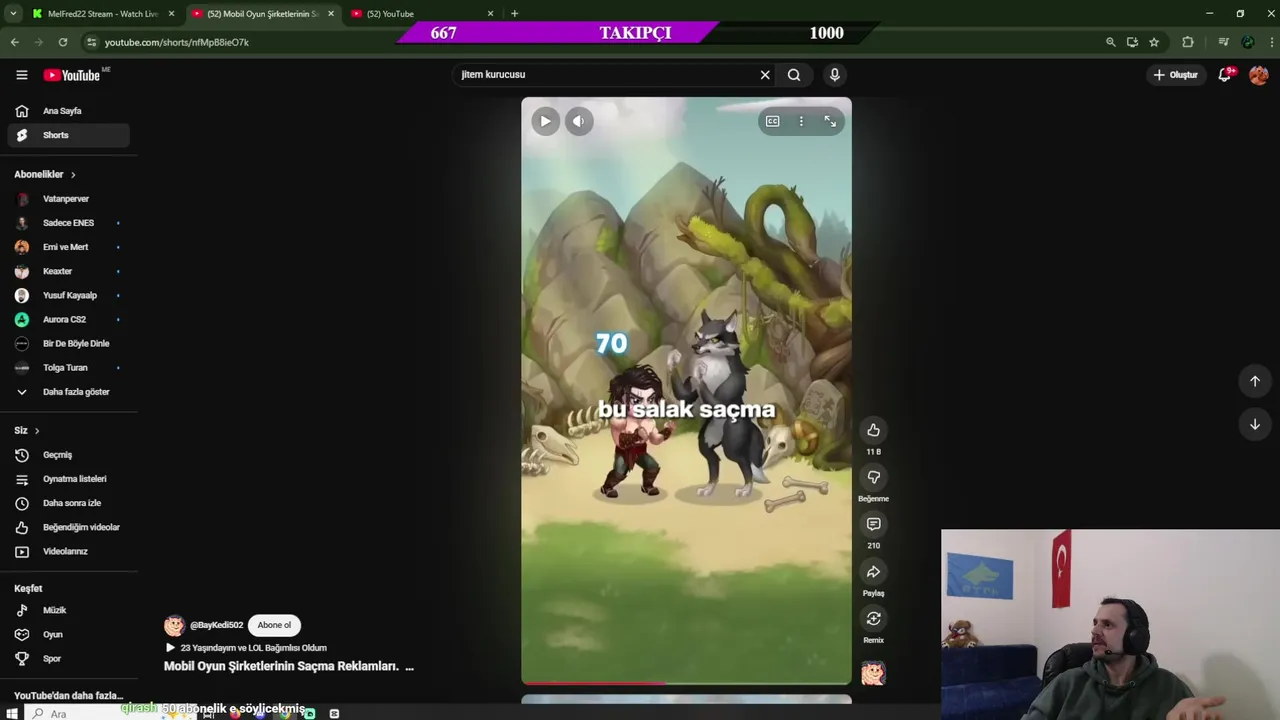
Task: Close the Mobil Oyun Şirketlerinin tab
Action: [331, 14]
